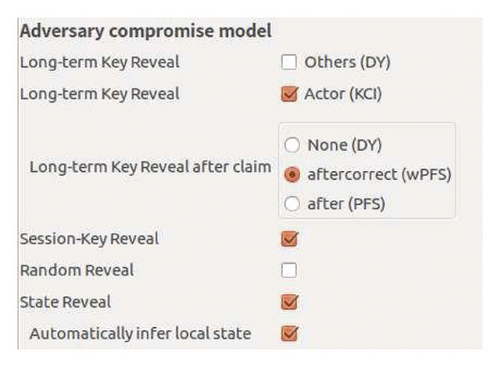
Task: Turn off the State Reveal checkbox
Action: [289, 302]
